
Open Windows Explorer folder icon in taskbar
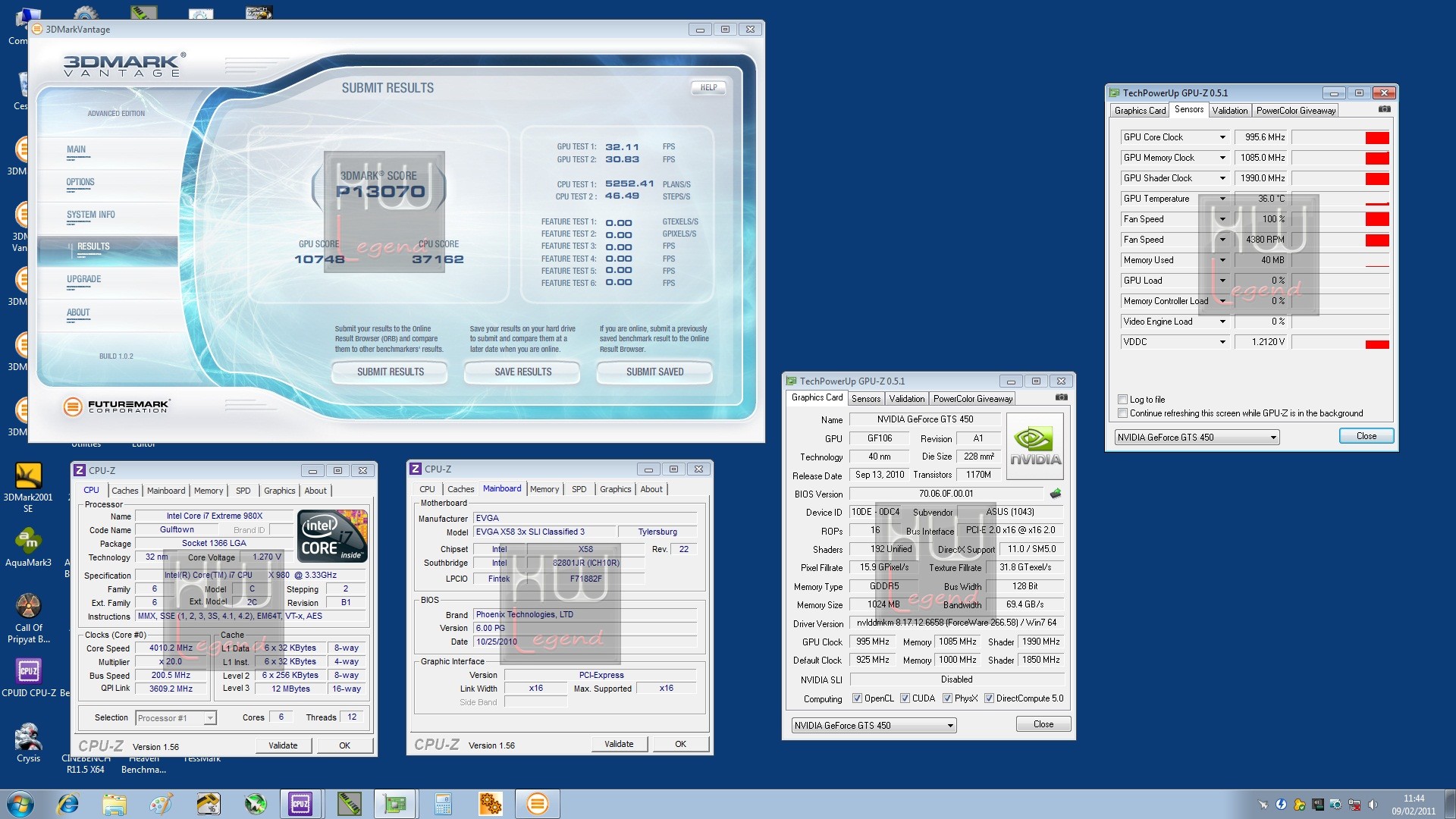tap(115, 804)
